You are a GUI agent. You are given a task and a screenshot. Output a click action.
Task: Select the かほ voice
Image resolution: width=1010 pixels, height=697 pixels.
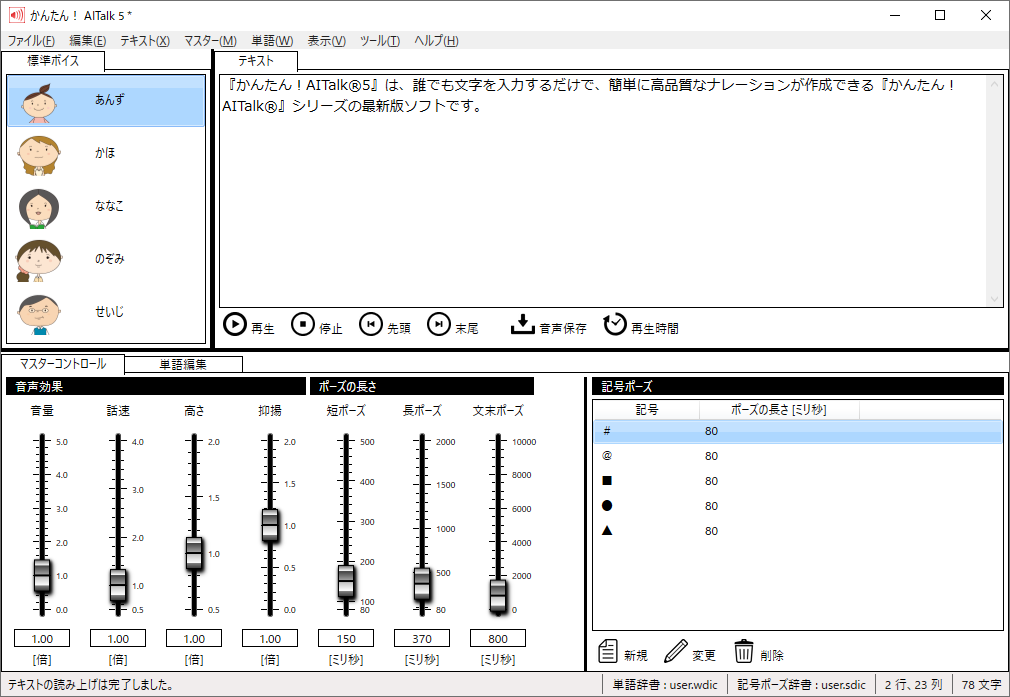107,153
